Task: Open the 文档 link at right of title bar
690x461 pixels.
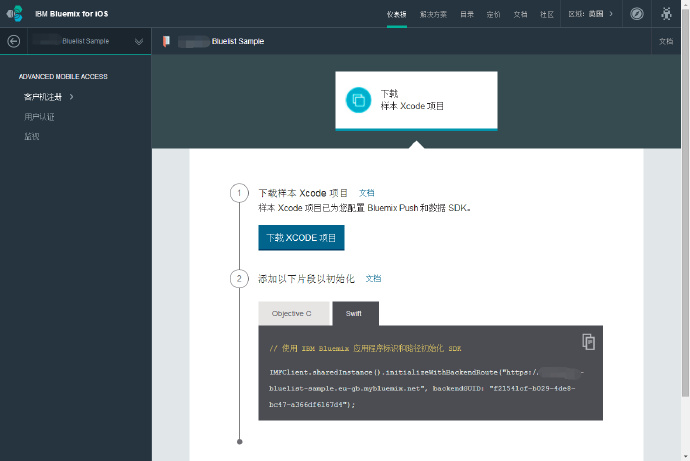Action: [666, 41]
